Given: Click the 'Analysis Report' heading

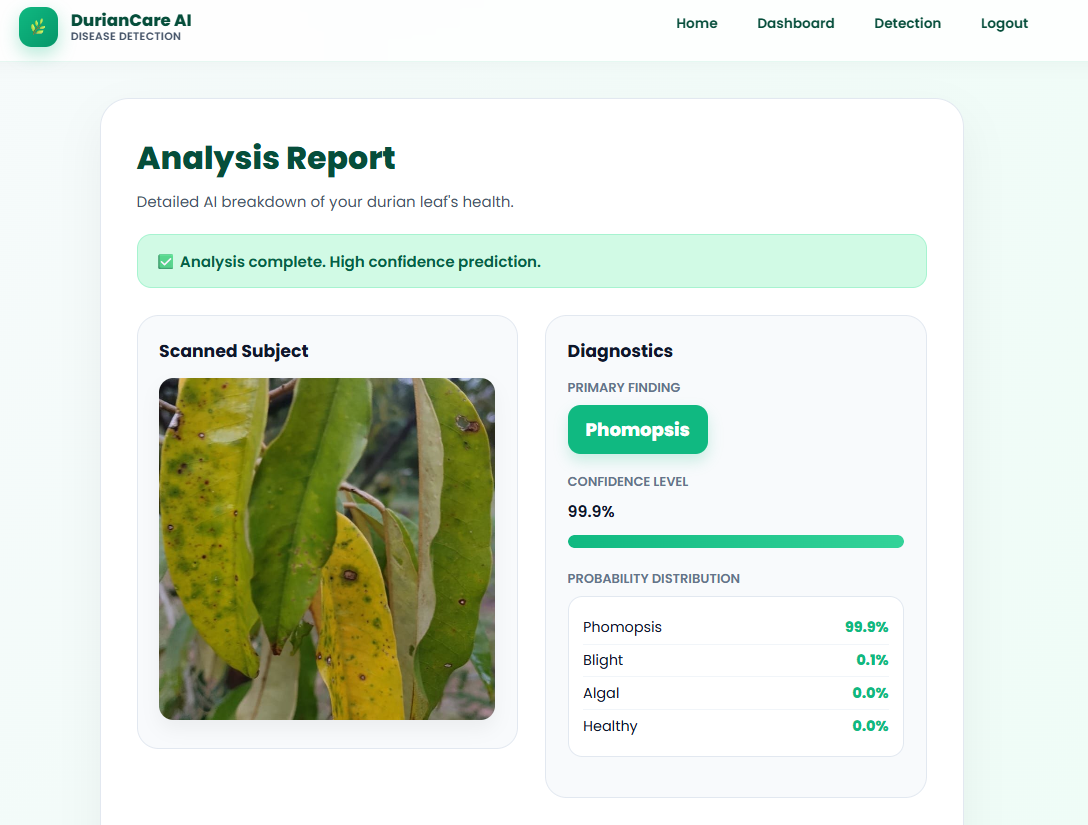Looking at the screenshot, I should (x=266, y=158).
